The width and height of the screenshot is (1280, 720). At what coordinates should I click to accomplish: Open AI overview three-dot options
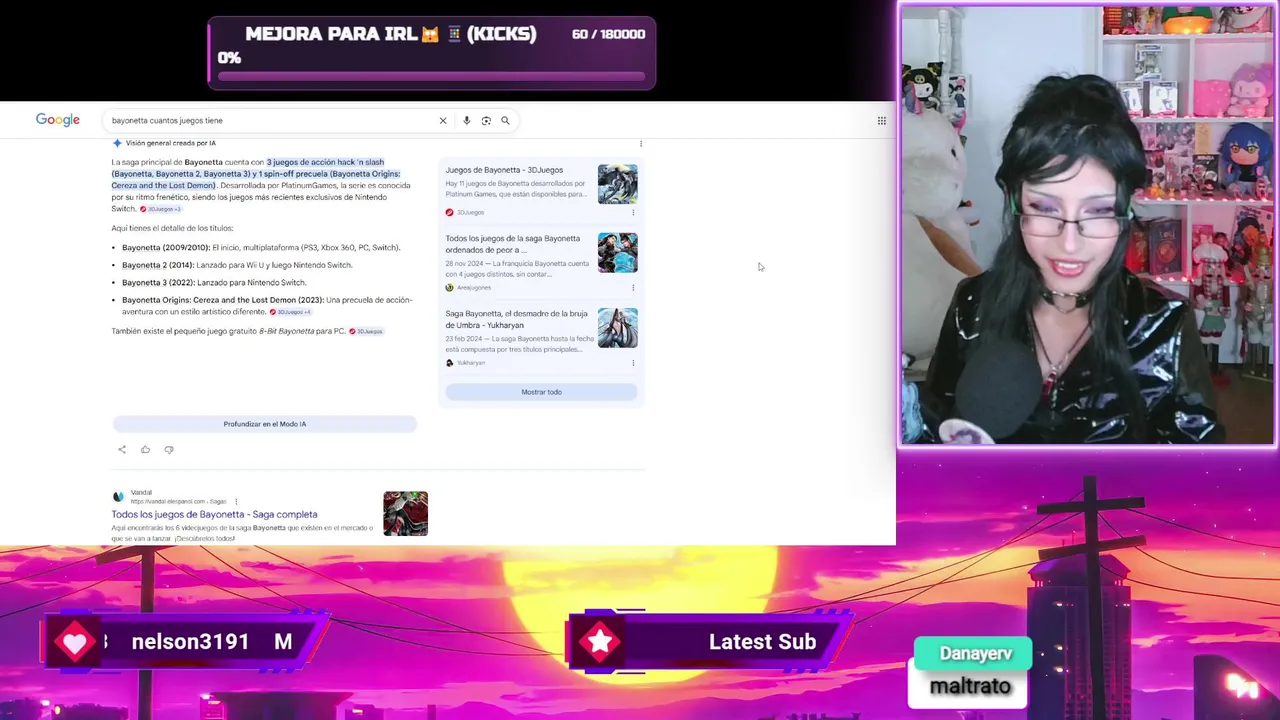(x=641, y=144)
